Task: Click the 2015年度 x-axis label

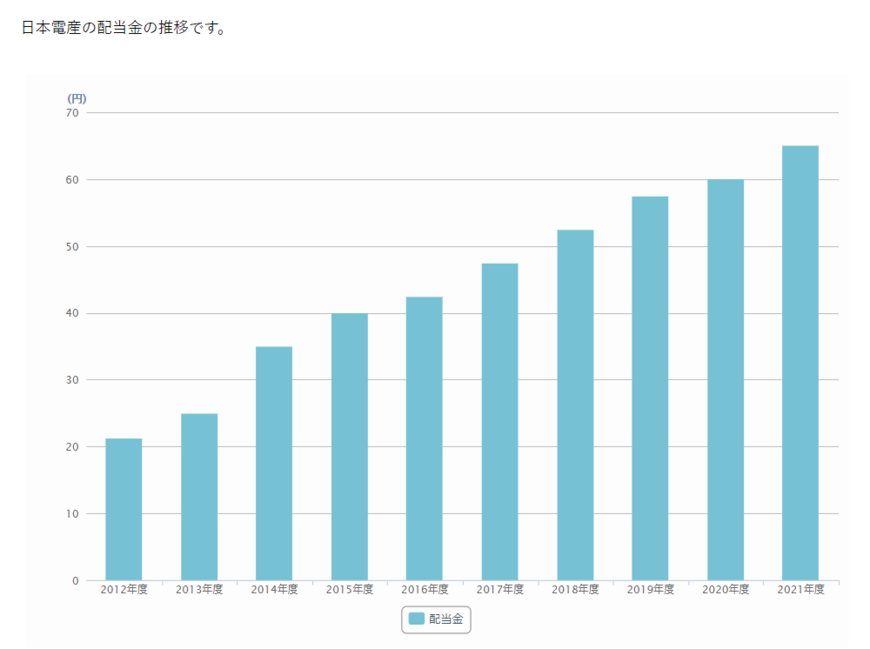Action: coord(349,590)
